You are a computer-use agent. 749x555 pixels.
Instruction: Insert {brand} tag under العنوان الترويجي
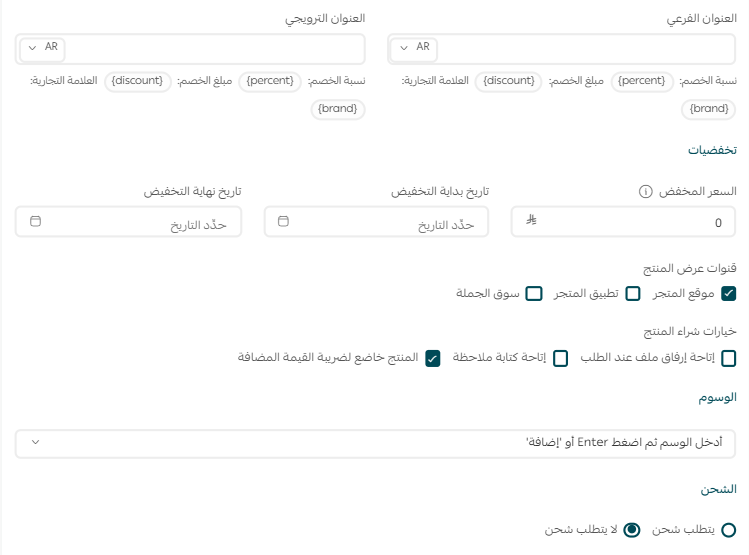[338, 109]
